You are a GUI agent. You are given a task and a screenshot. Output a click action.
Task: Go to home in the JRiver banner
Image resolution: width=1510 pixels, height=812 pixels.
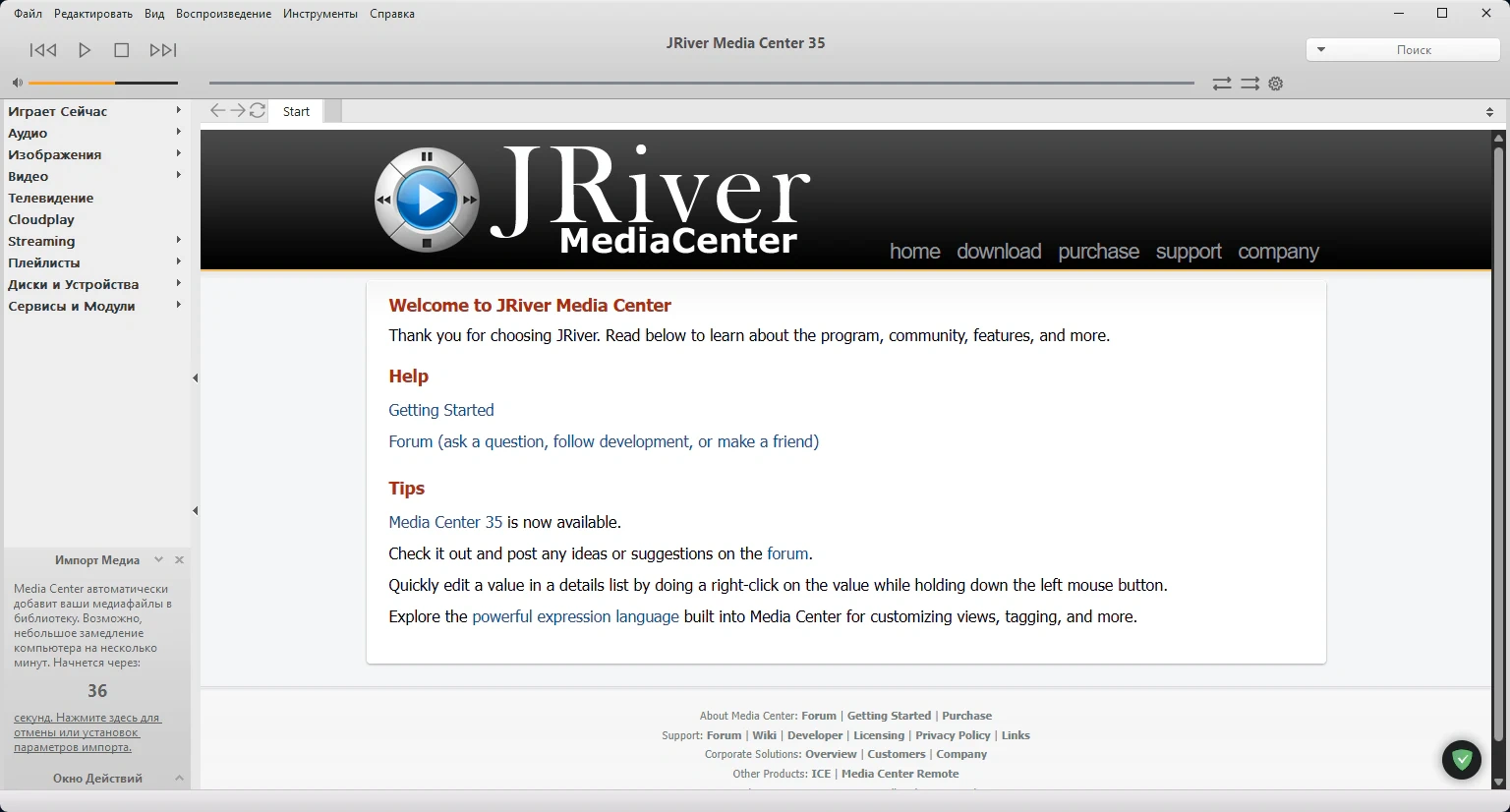[x=915, y=252]
